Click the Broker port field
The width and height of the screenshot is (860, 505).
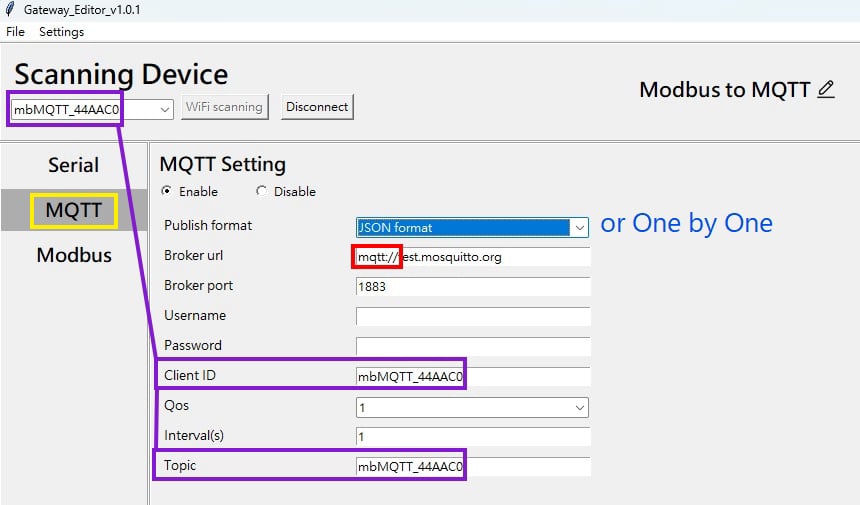point(472,287)
